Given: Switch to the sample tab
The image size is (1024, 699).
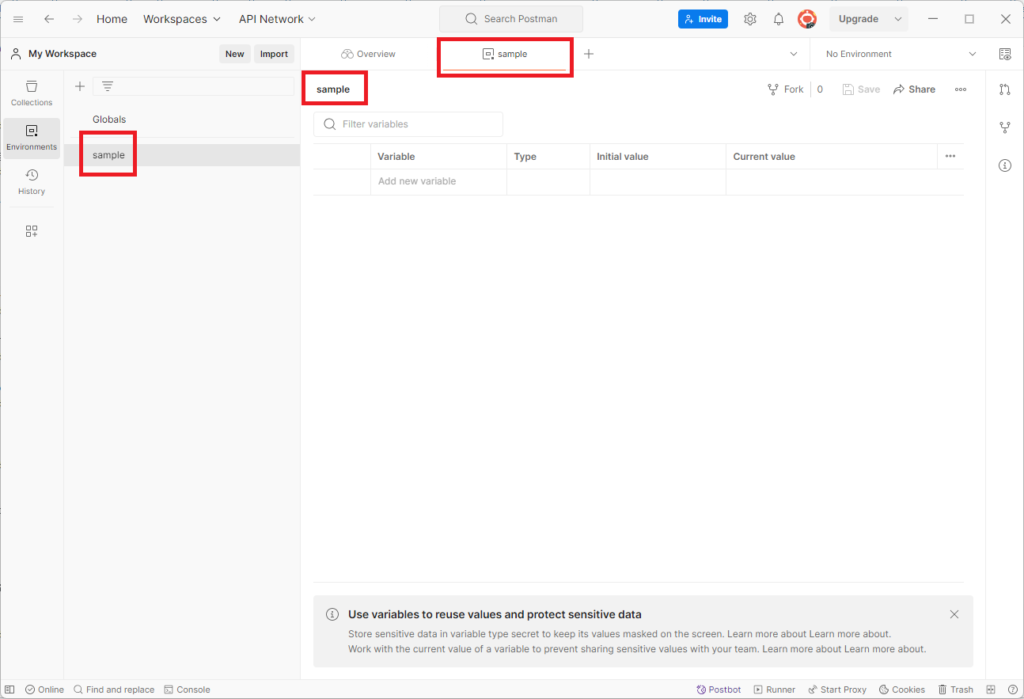Looking at the screenshot, I should coord(504,54).
